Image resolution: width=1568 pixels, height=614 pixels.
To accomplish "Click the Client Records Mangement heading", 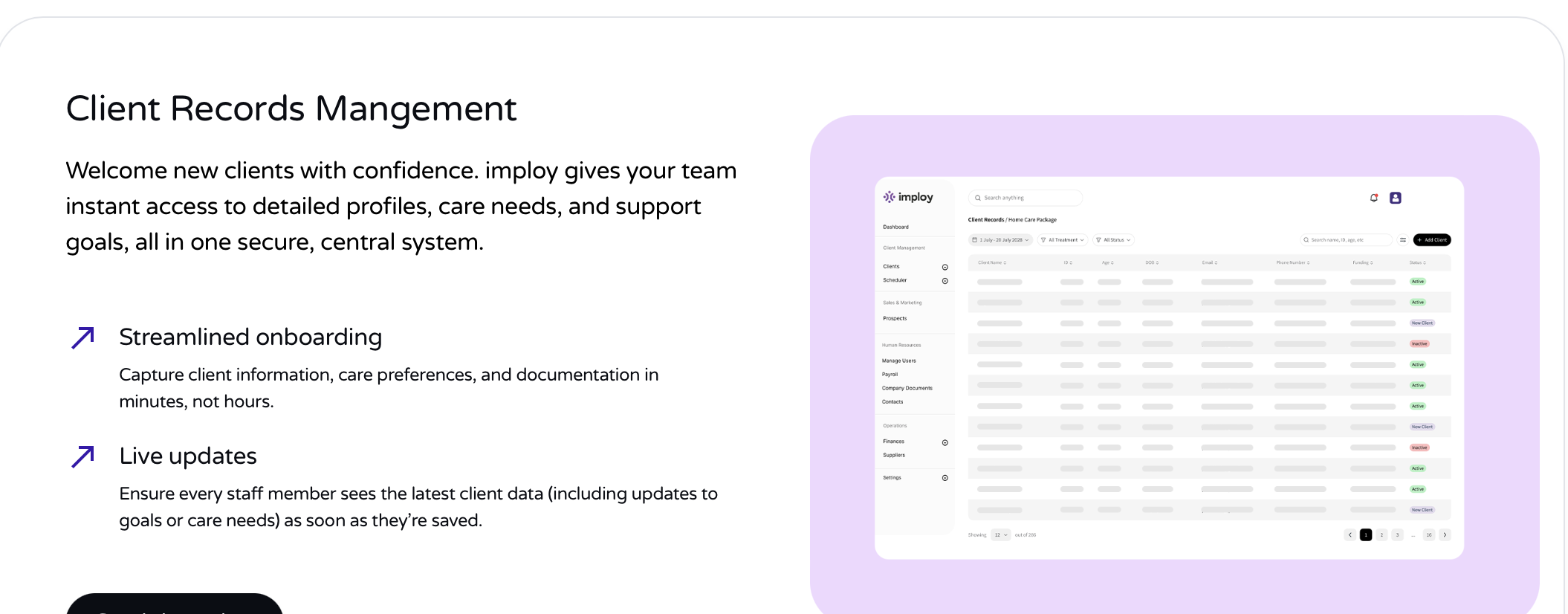I will tap(291, 109).
